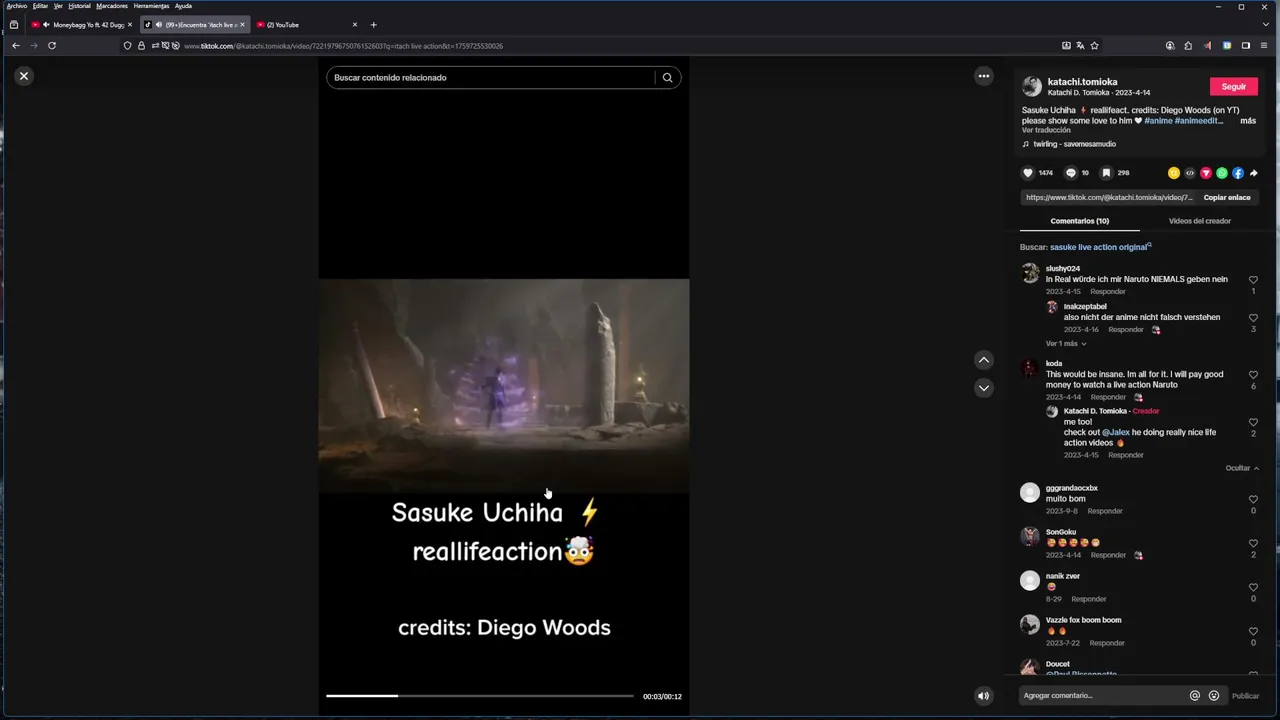Mute the video using speaker icon
The height and width of the screenshot is (720, 1280).
983,696
